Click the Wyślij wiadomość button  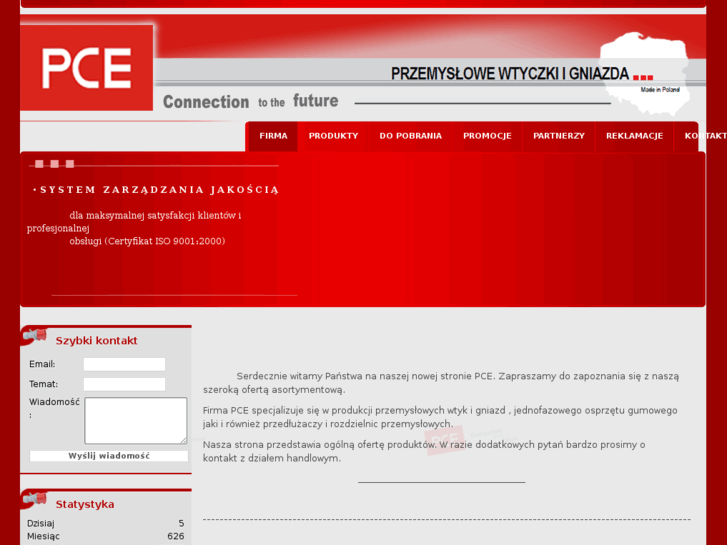point(109,456)
